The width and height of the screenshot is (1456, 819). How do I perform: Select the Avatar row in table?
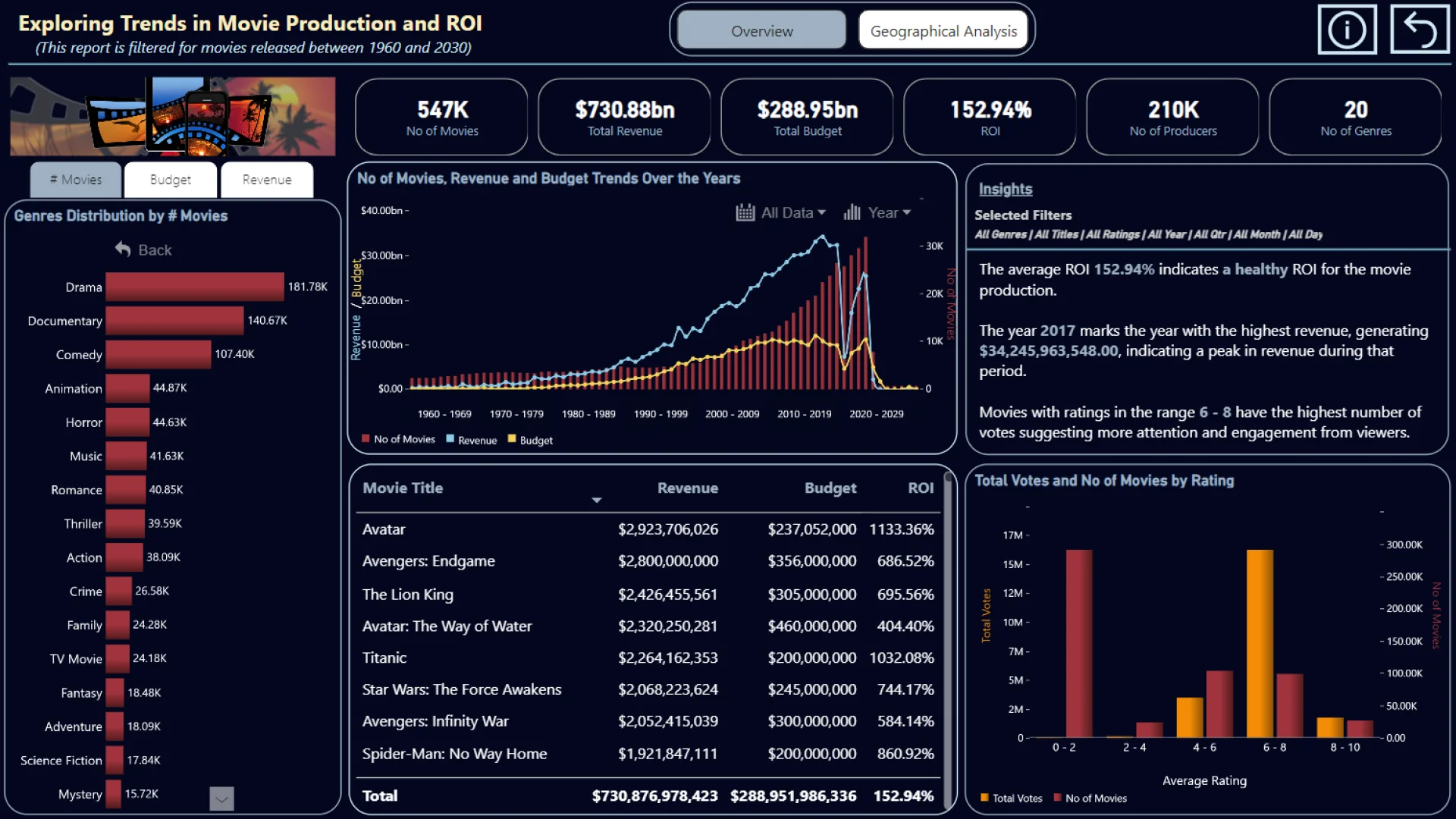point(648,529)
